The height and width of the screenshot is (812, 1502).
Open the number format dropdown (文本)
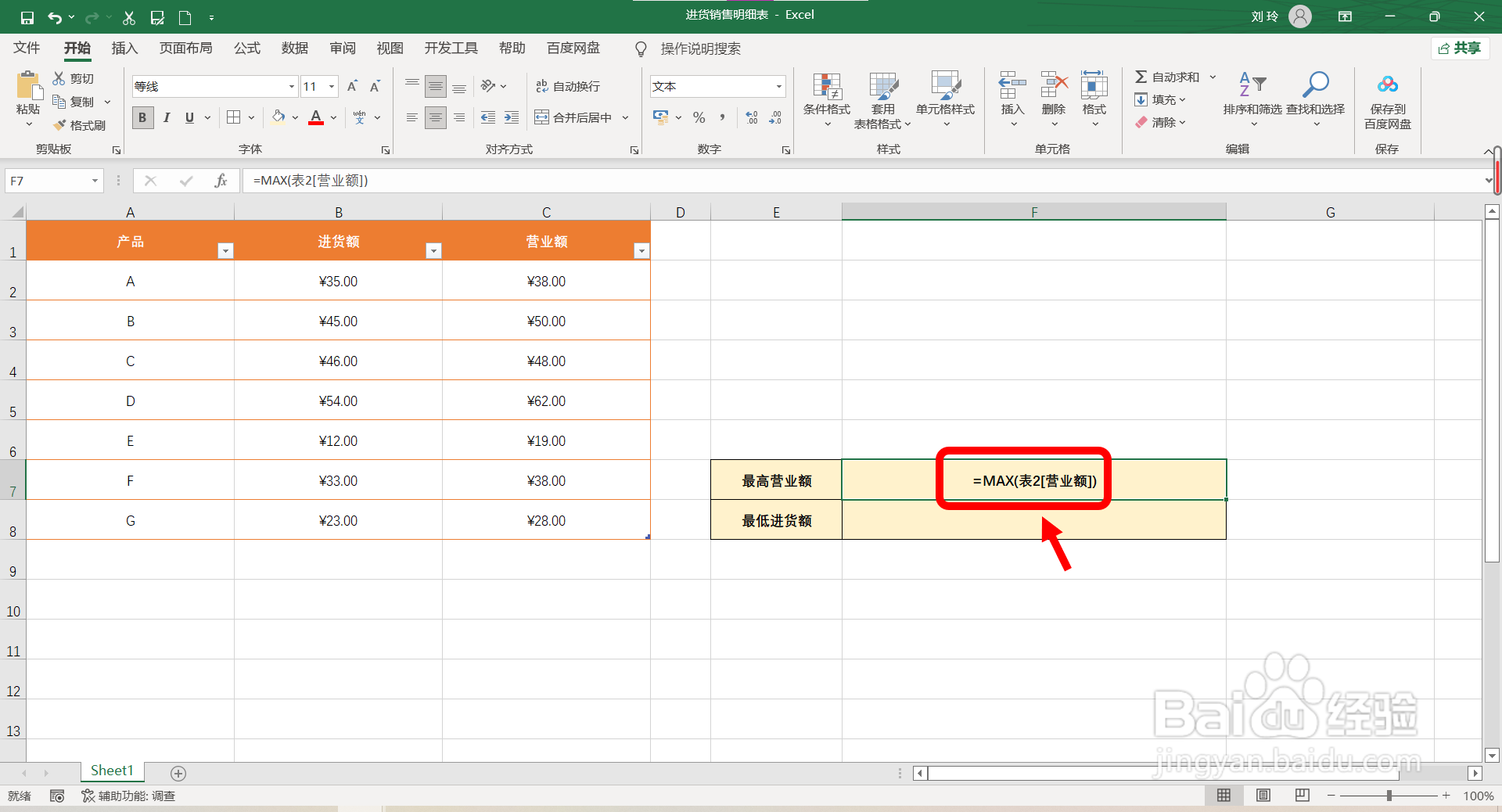778,87
